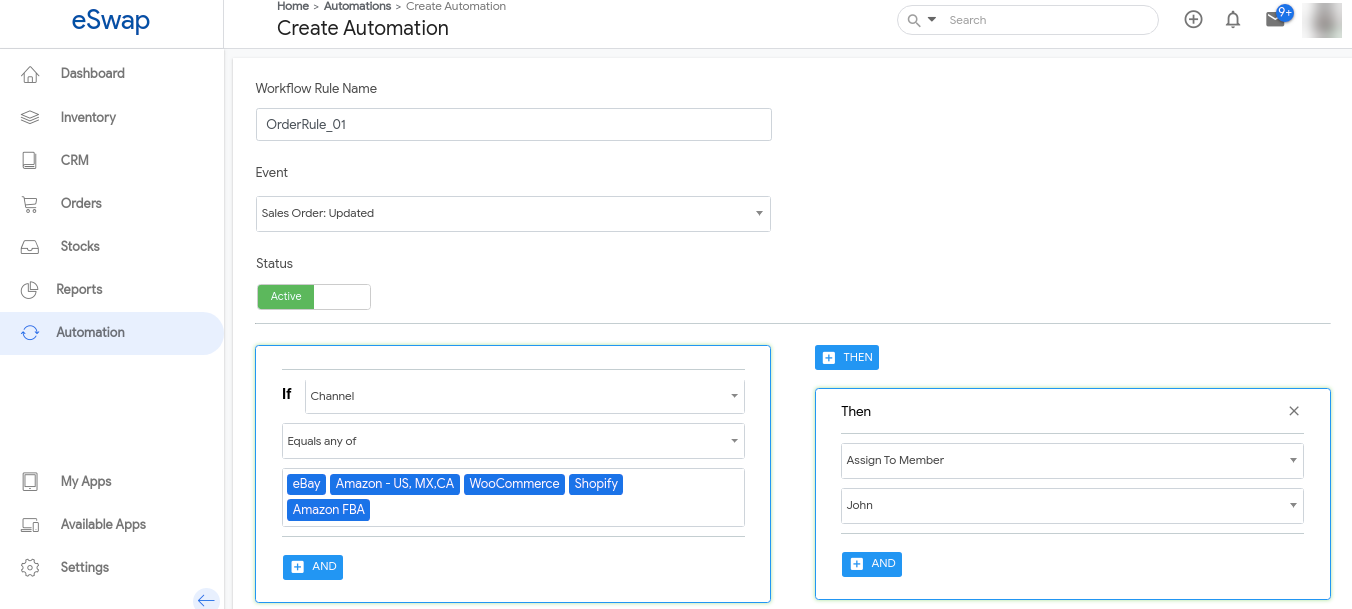Expand the John member dropdown
This screenshot has width=1352, height=609.
click(x=1071, y=506)
